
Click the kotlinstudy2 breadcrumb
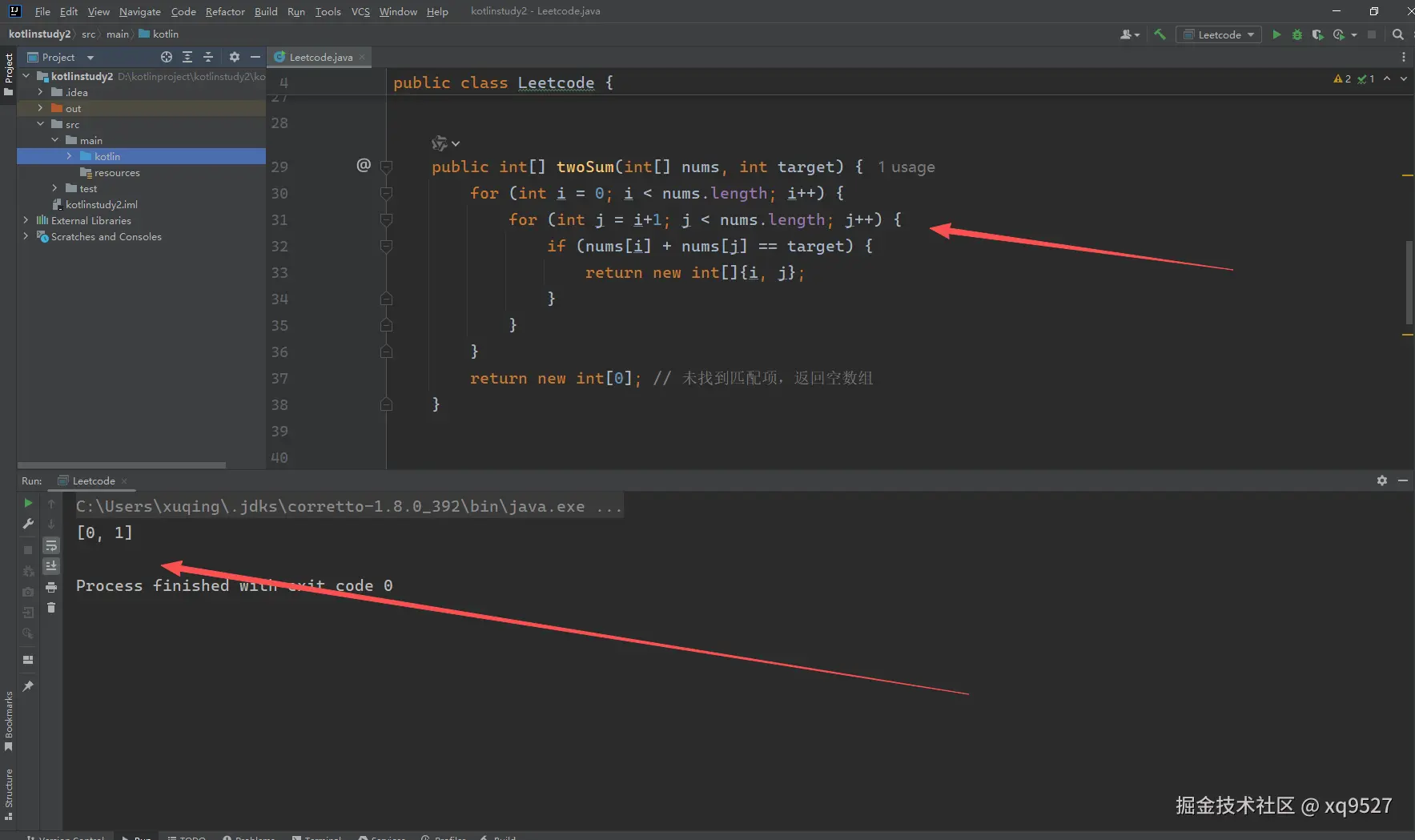[39, 34]
